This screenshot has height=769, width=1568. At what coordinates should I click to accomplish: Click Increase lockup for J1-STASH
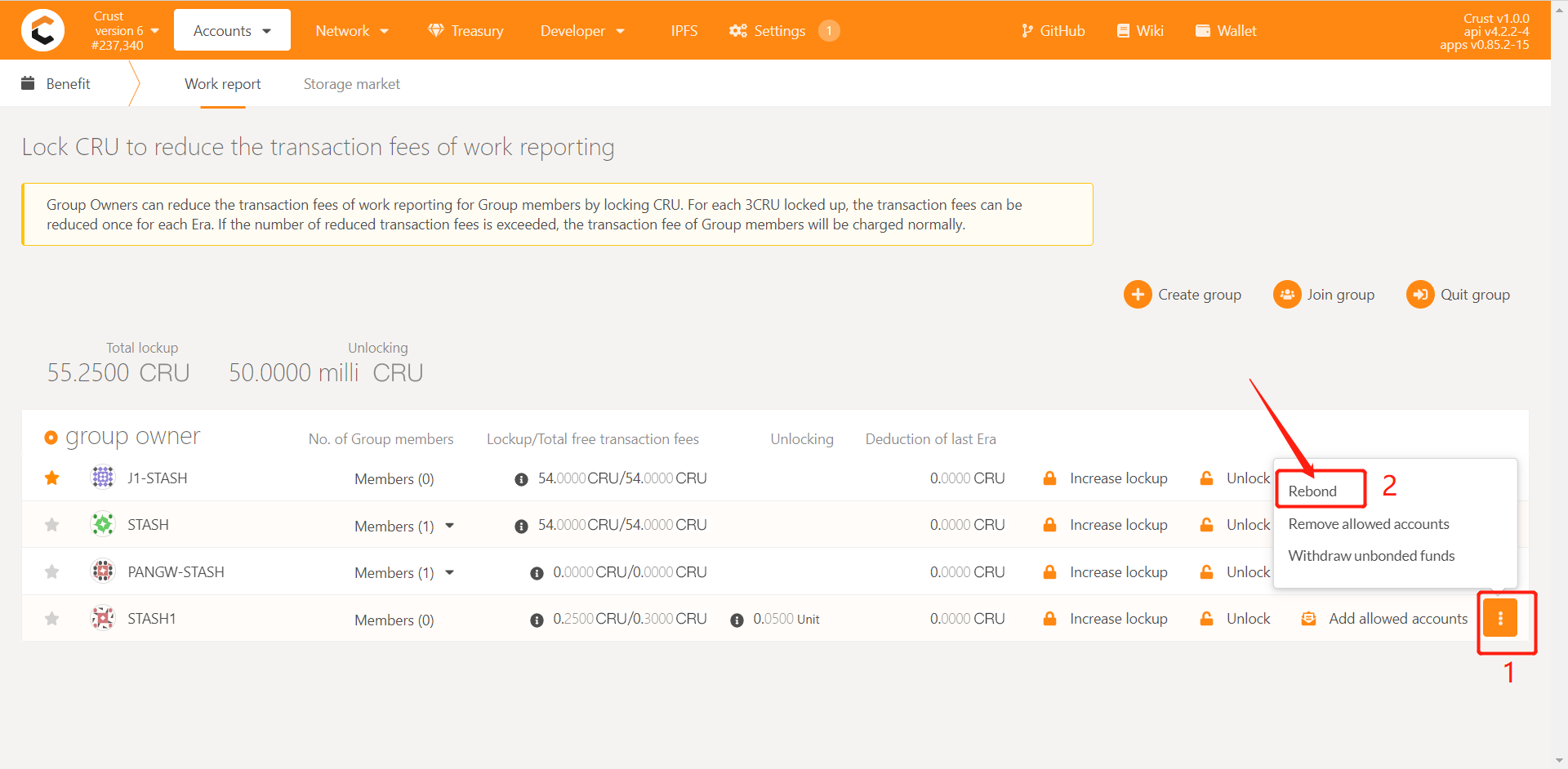1118,478
